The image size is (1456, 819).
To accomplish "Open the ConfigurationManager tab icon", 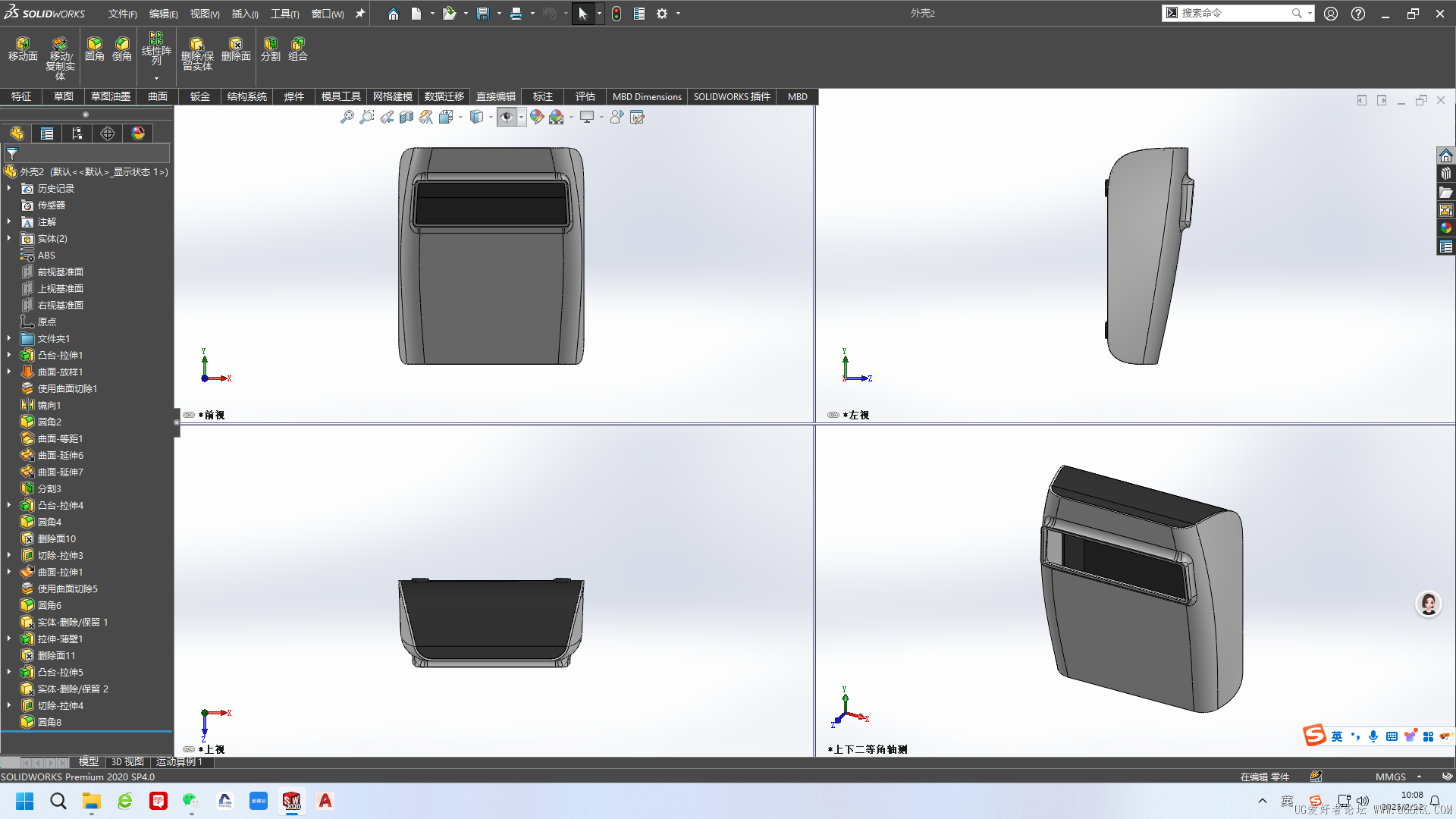I will point(77,133).
